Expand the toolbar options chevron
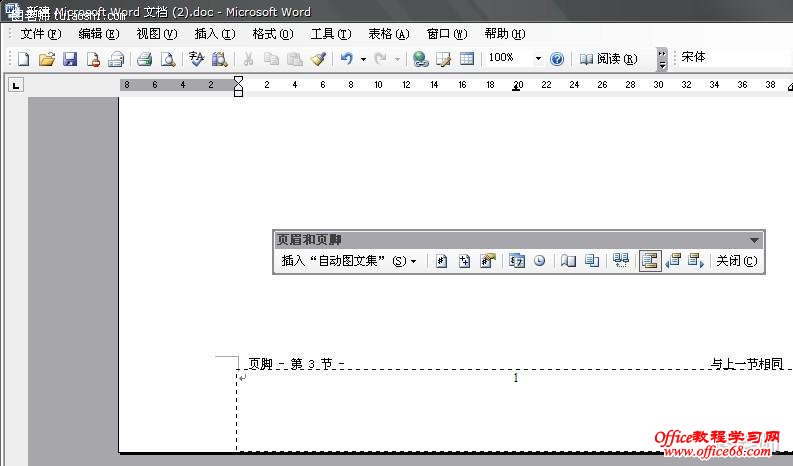 (x=662, y=59)
